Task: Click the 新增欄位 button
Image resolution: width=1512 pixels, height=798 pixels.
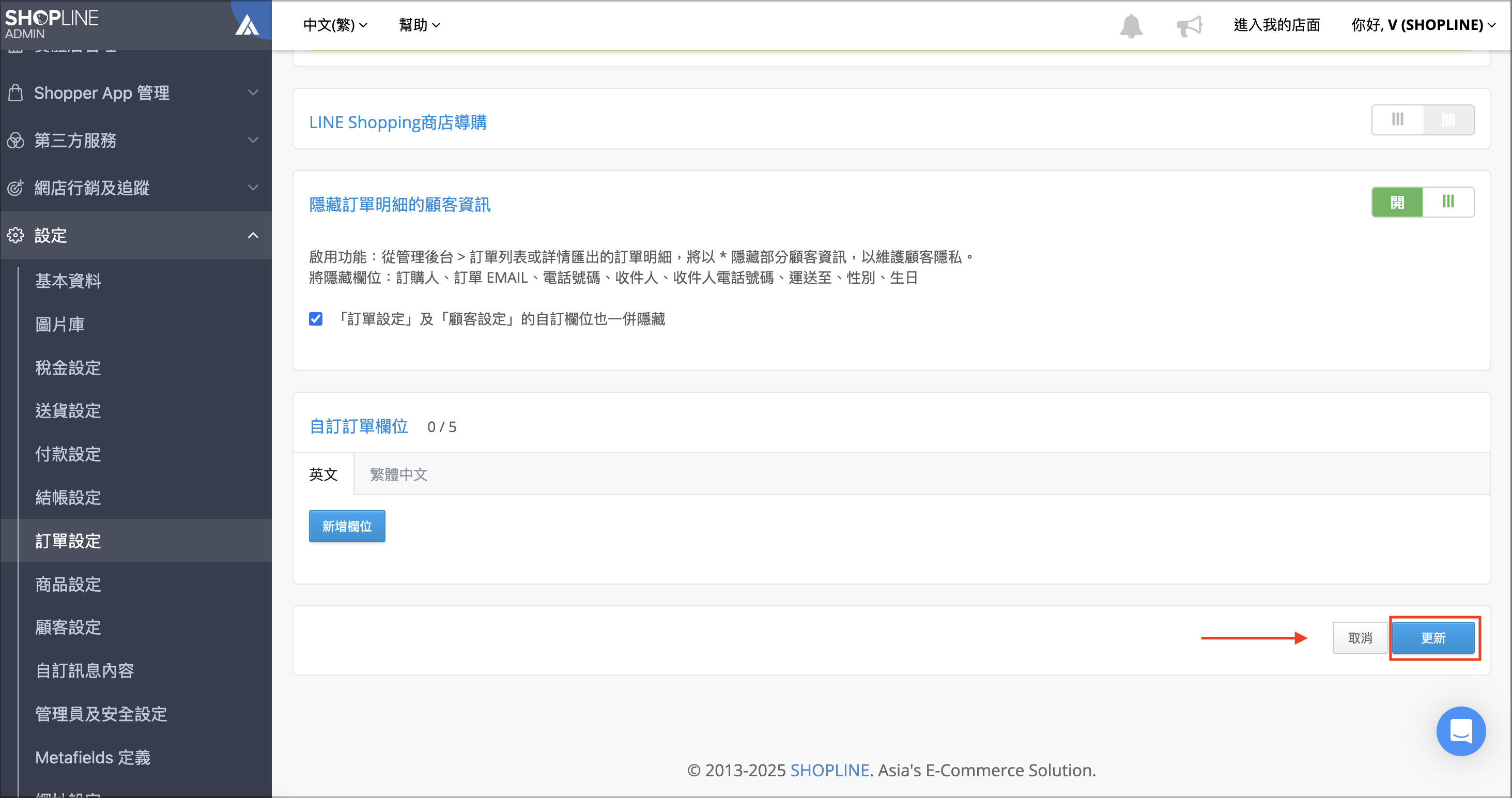Action: [x=347, y=526]
